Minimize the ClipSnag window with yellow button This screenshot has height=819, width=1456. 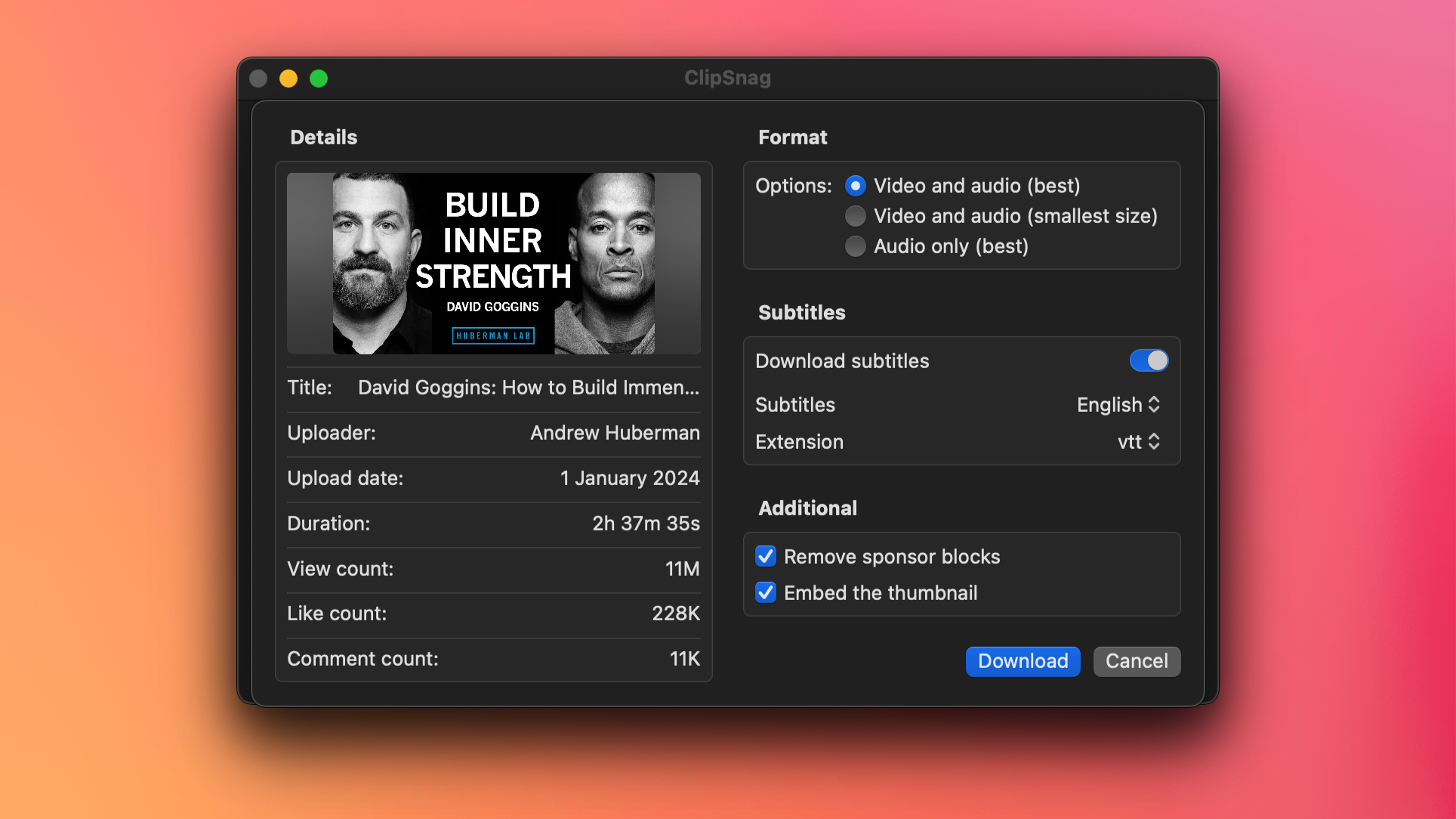coord(288,79)
